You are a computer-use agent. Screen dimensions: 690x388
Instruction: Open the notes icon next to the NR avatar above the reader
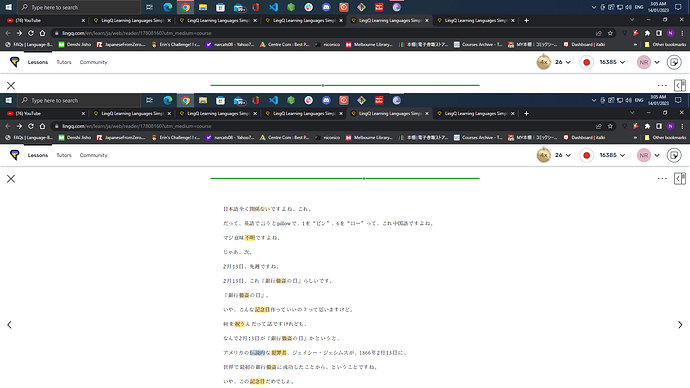click(674, 155)
